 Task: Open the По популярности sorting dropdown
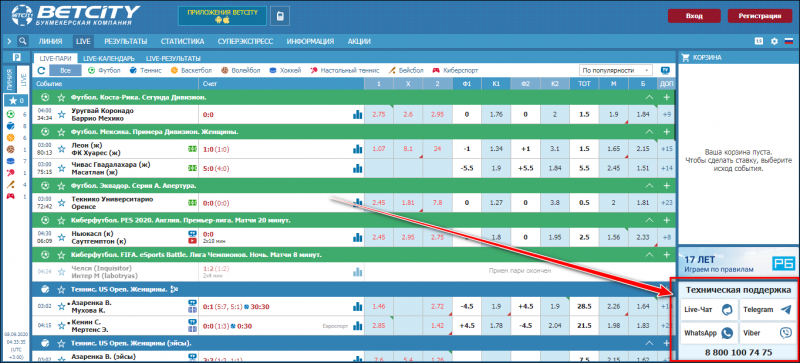(x=616, y=70)
